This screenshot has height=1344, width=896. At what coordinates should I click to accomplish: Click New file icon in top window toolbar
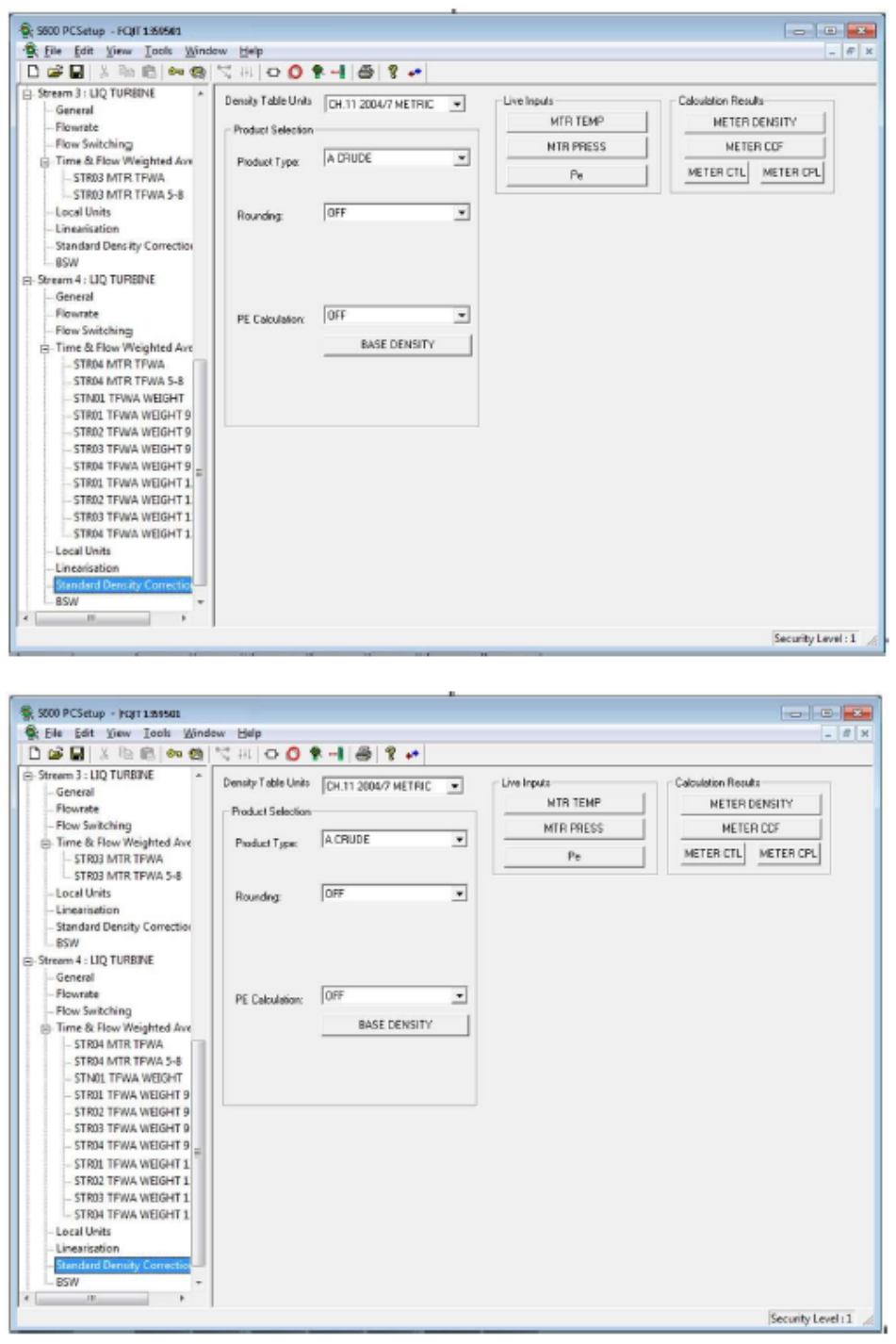[34, 72]
